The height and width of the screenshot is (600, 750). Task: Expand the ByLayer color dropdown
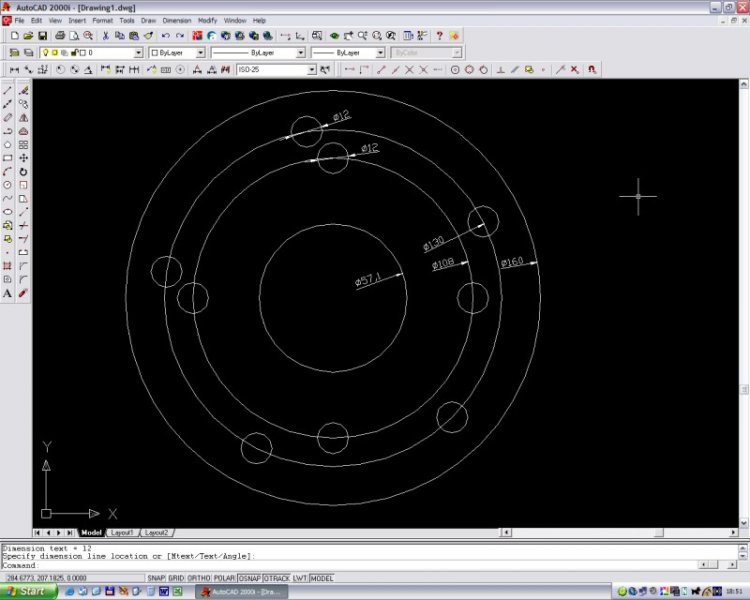200,53
